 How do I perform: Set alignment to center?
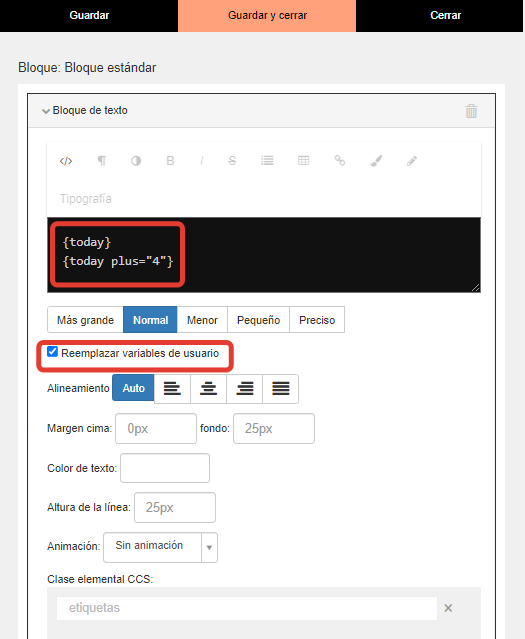(x=208, y=388)
